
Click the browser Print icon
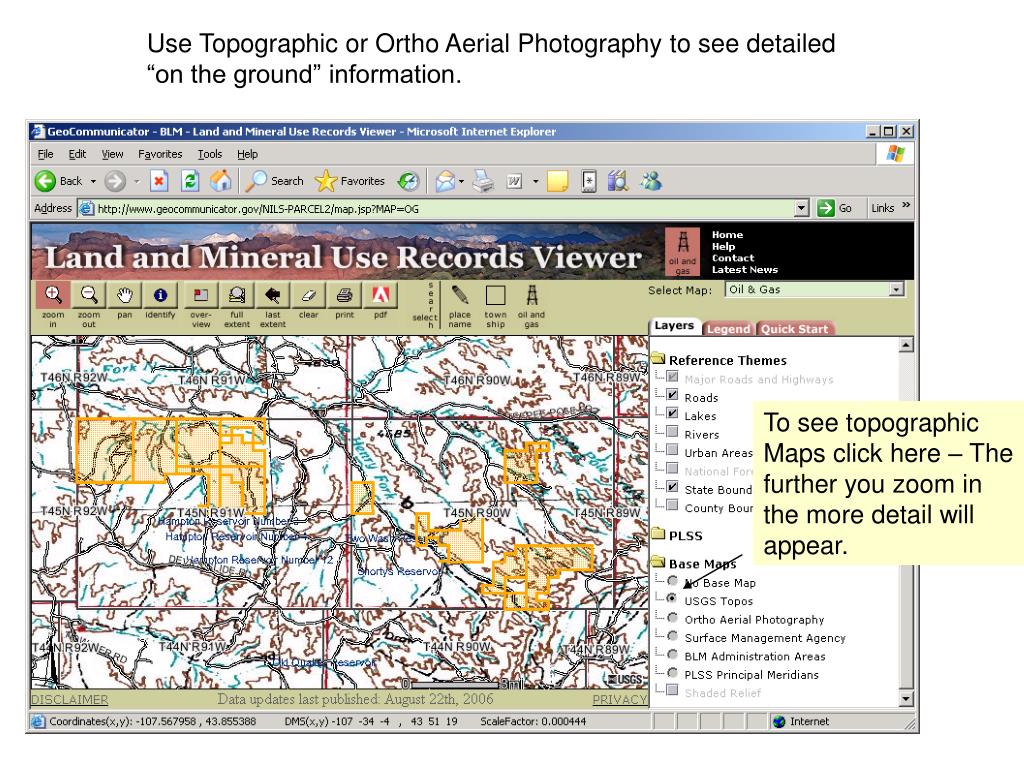pyautogui.click(x=483, y=181)
